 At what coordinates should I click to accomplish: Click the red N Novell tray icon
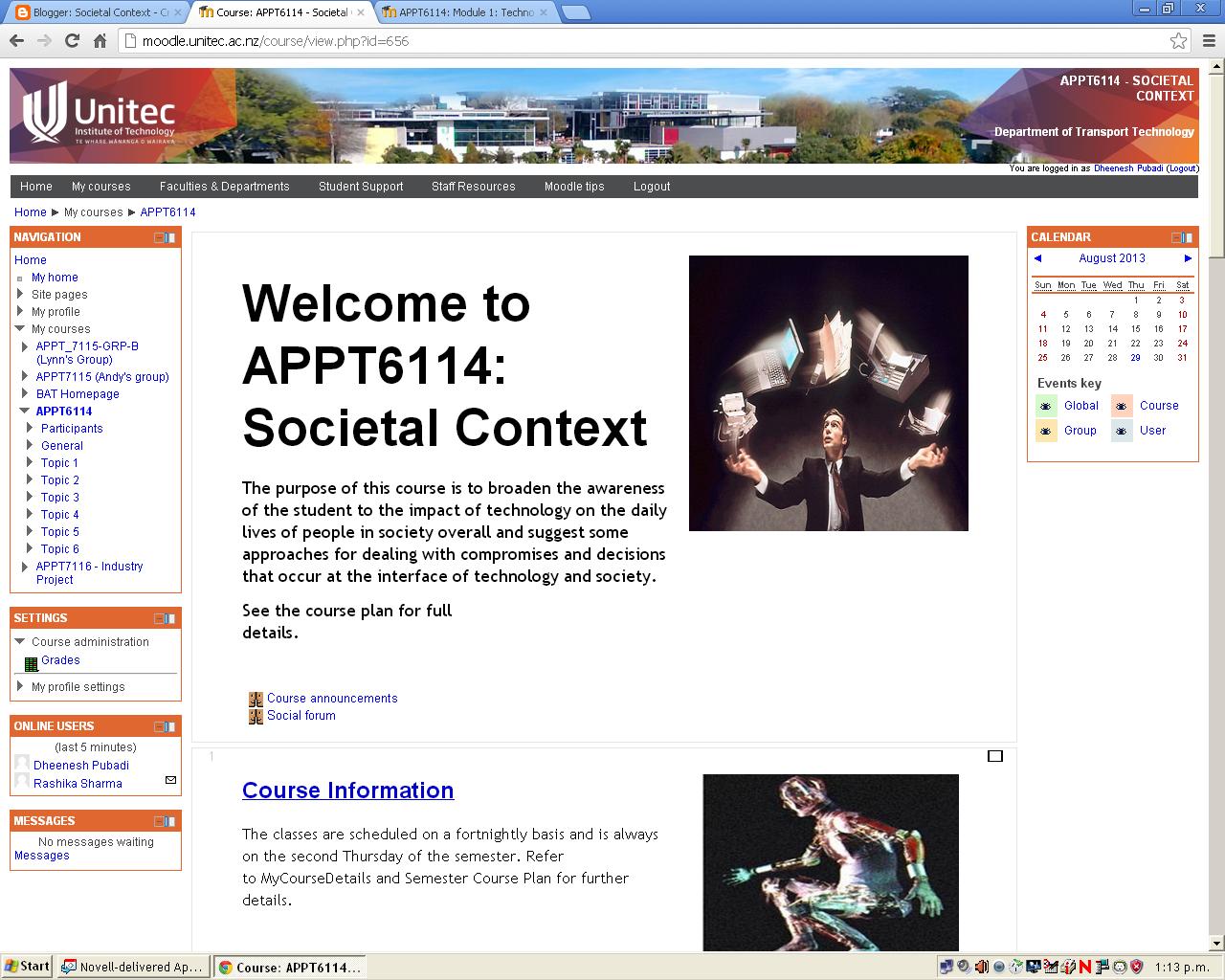coord(1084,967)
